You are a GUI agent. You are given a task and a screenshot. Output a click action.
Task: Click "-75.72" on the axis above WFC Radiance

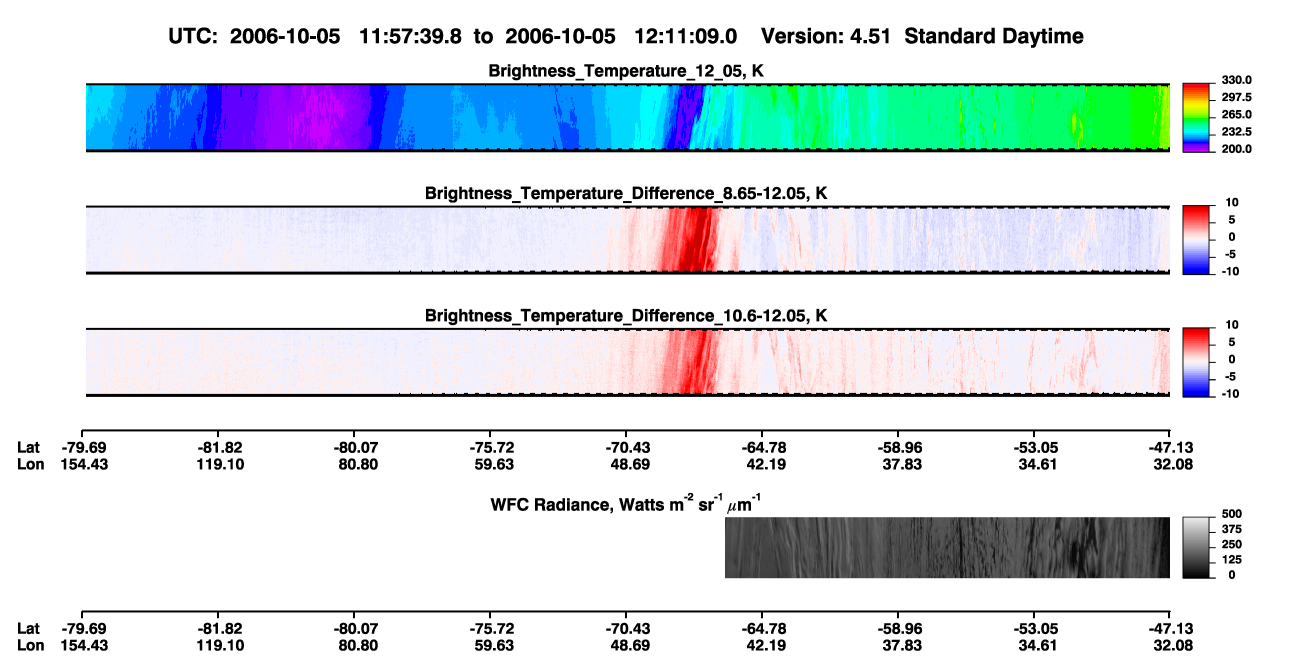click(492, 448)
